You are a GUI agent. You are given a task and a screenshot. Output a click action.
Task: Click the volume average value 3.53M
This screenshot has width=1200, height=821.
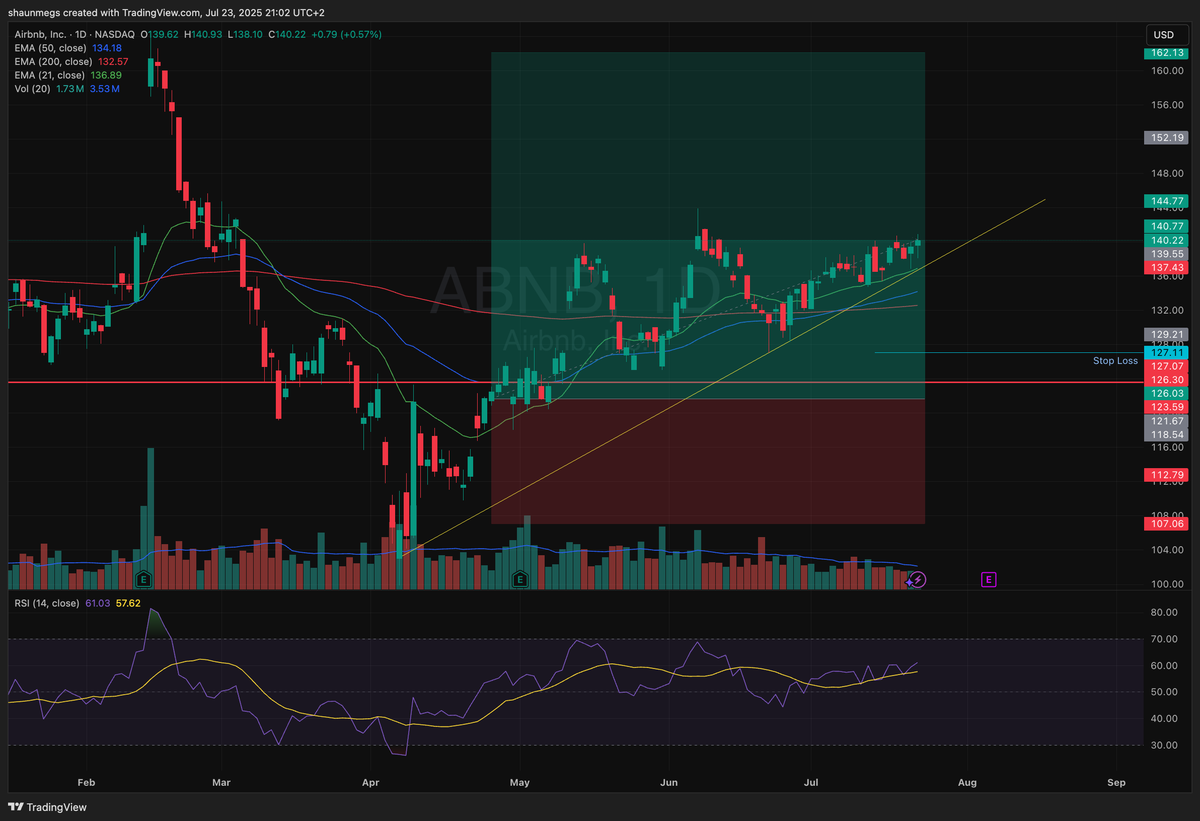pos(105,89)
